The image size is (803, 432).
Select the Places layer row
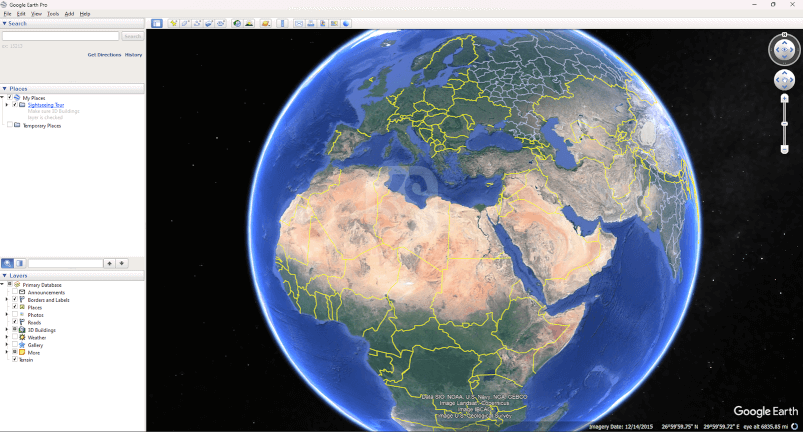[35, 307]
